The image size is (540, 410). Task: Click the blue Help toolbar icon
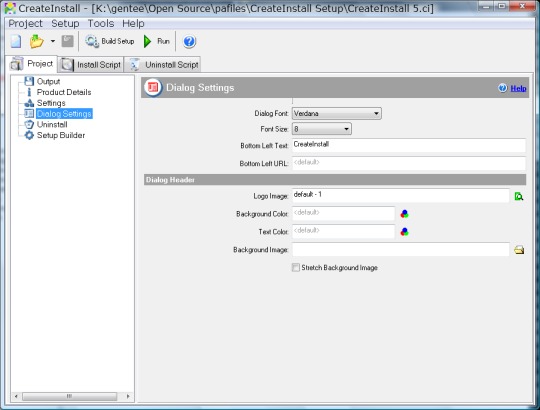[189, 42]
